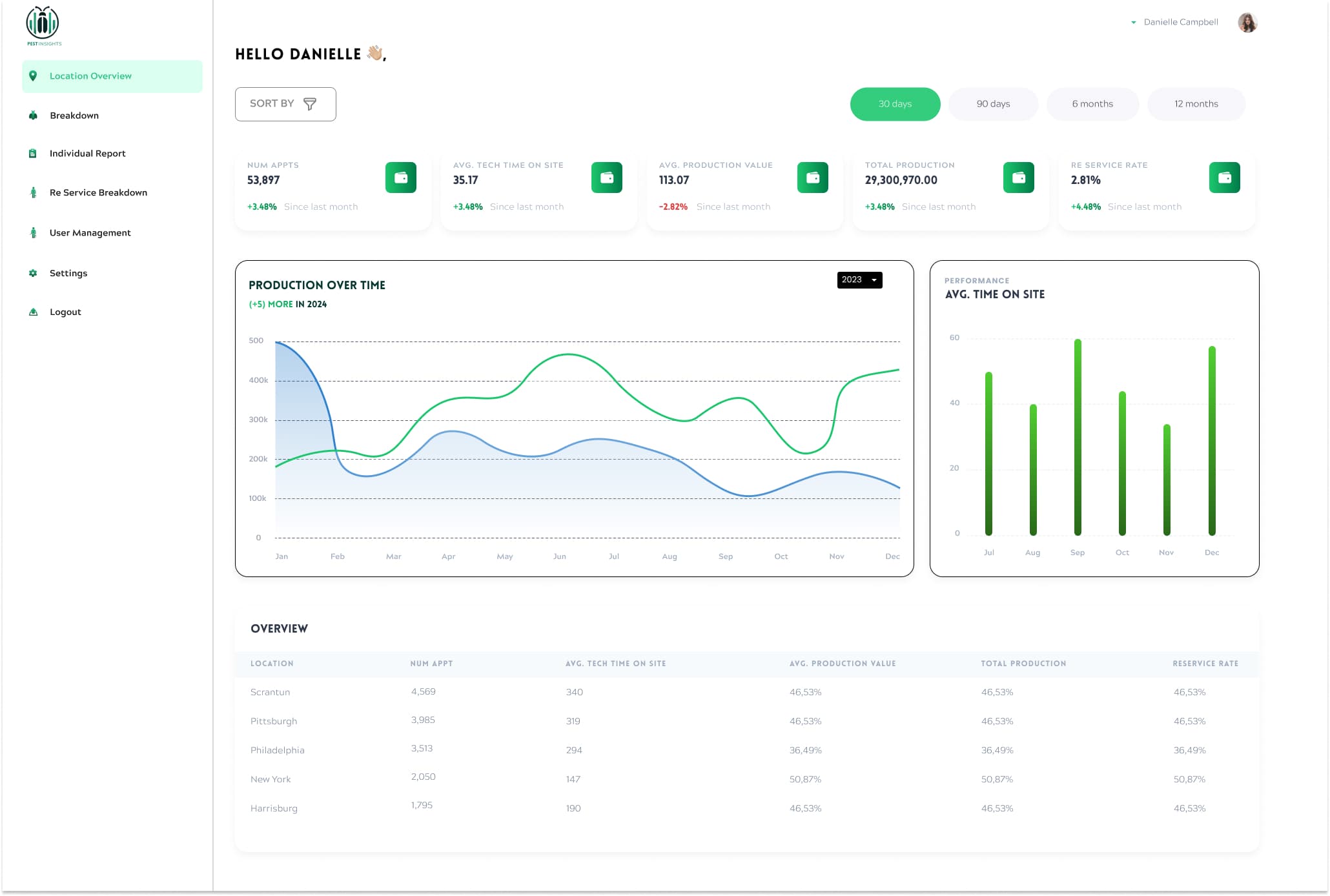Viewport: 1330px width, 896px height.
Task: Open the Breakdown page
Action: [x=74, y=116]
